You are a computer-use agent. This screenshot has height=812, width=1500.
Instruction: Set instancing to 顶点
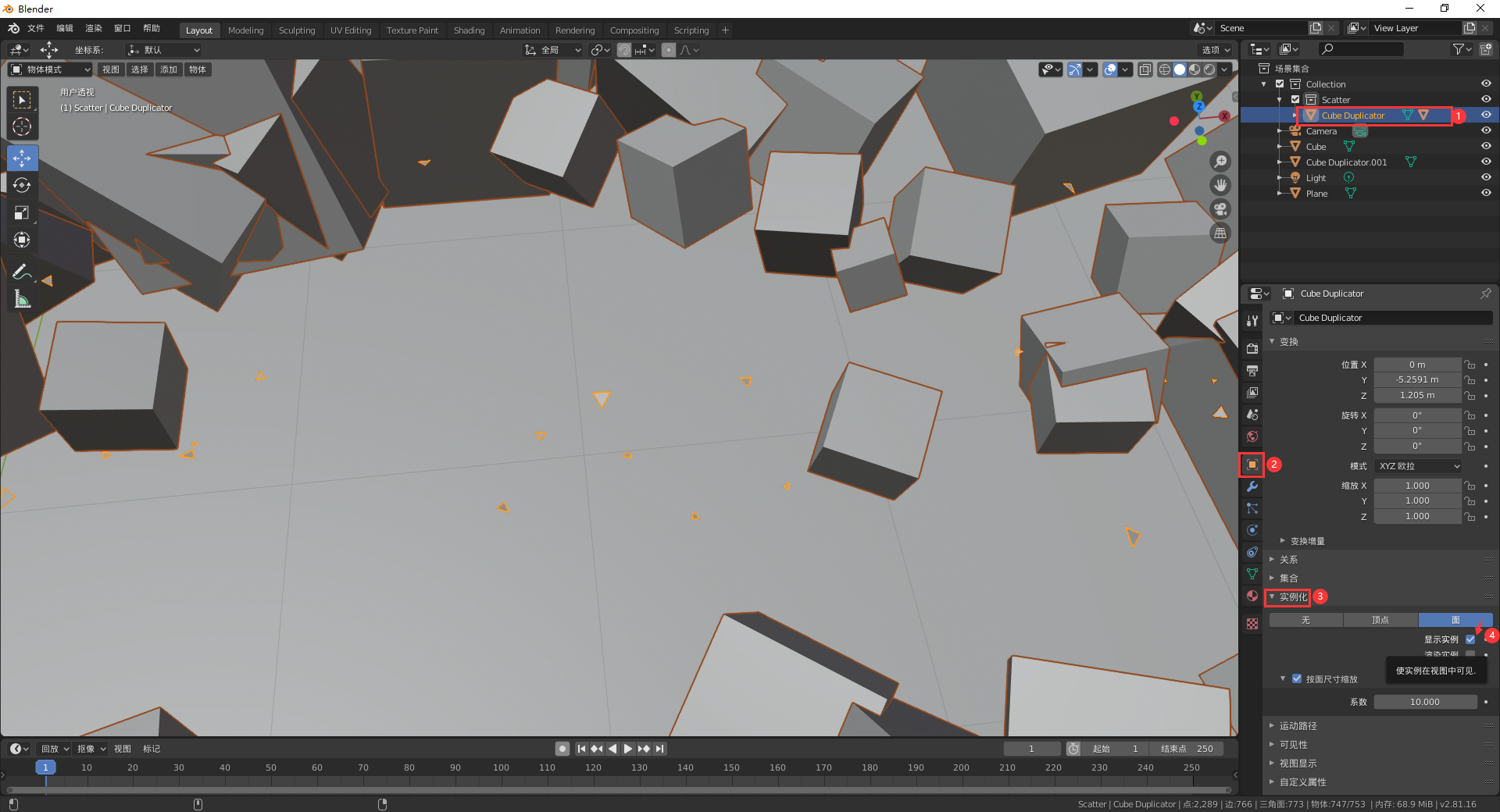(x=1380, y=620)
